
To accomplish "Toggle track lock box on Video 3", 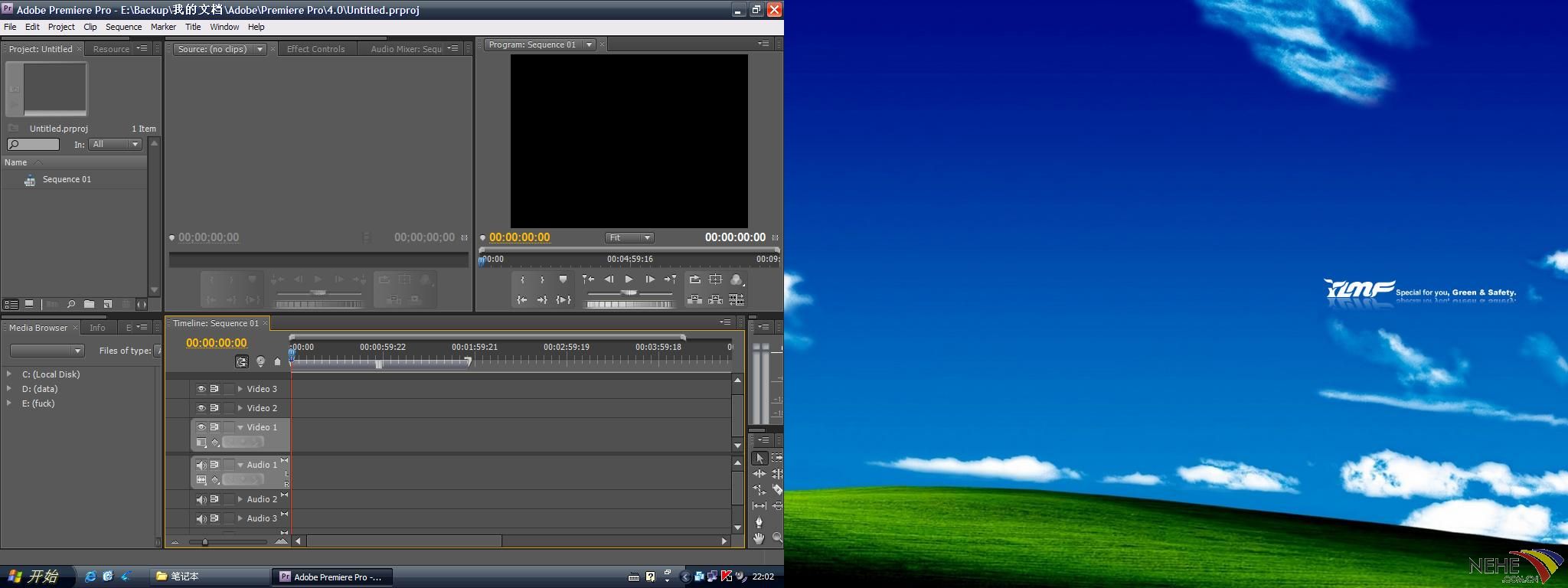I will tap(228, 389).
